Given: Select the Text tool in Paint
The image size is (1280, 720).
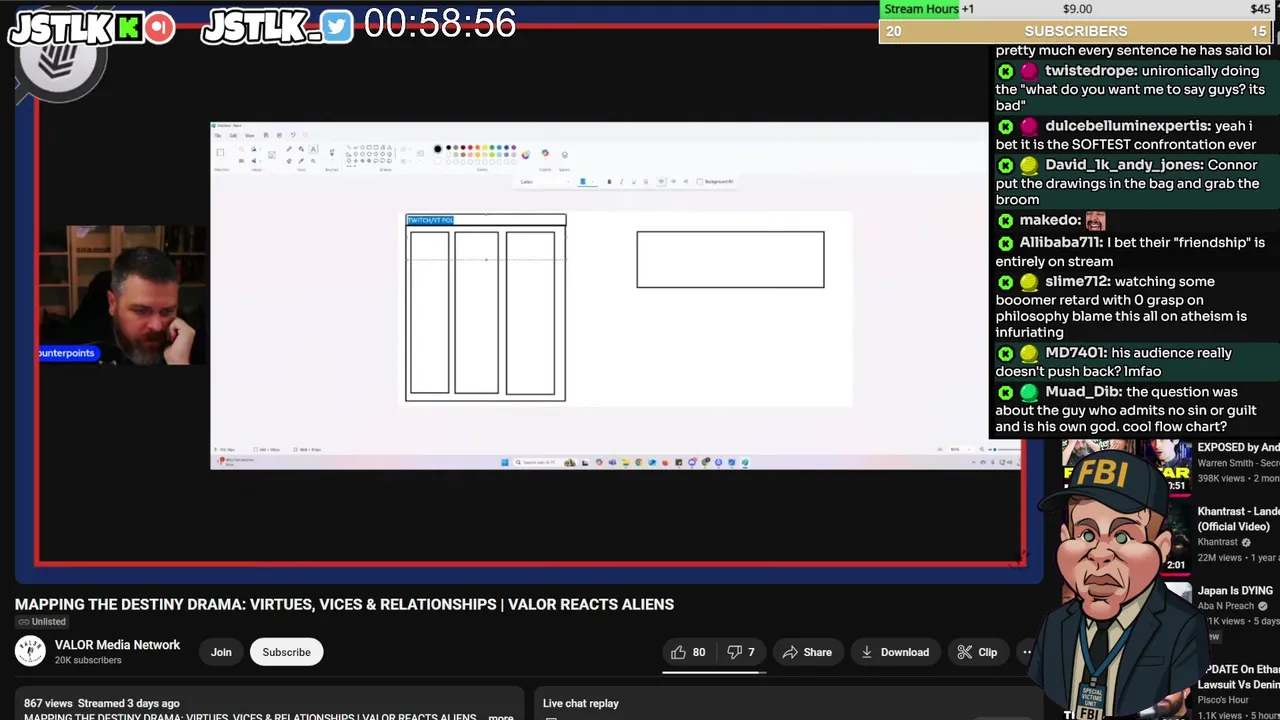Looking at the screenshot, I should tap(313, 149).
